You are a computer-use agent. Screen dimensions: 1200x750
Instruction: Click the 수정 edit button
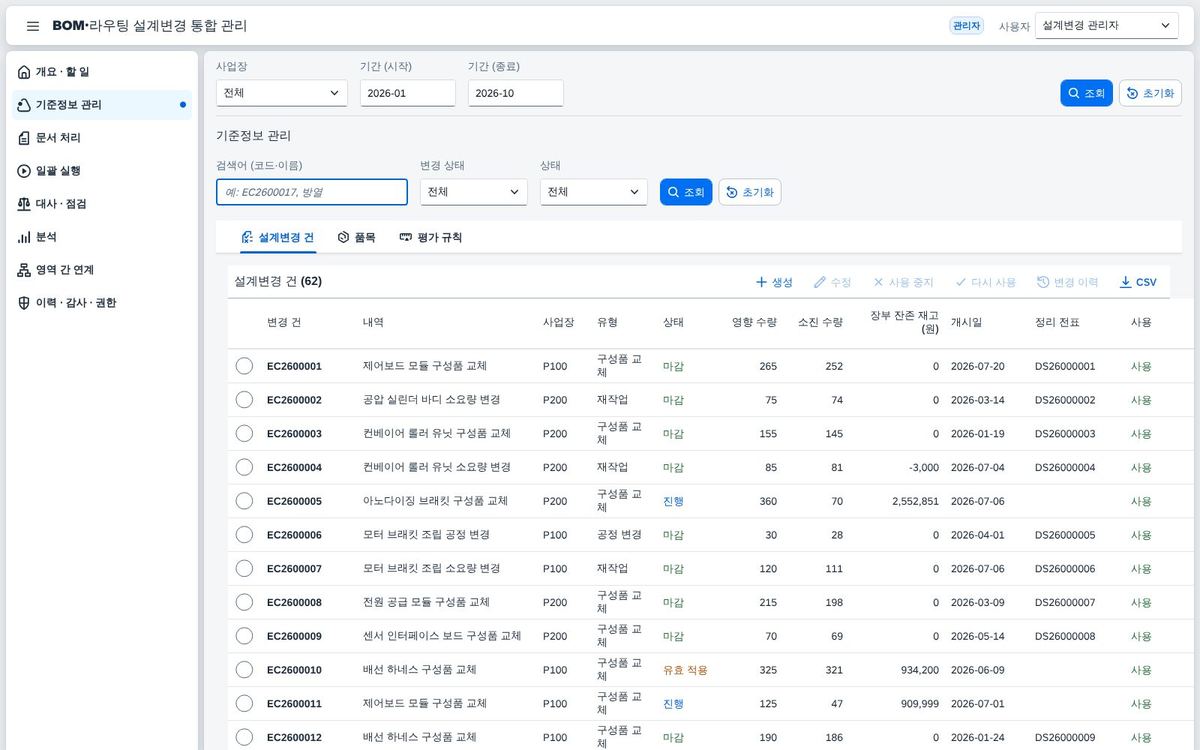[x=833, y=282]
